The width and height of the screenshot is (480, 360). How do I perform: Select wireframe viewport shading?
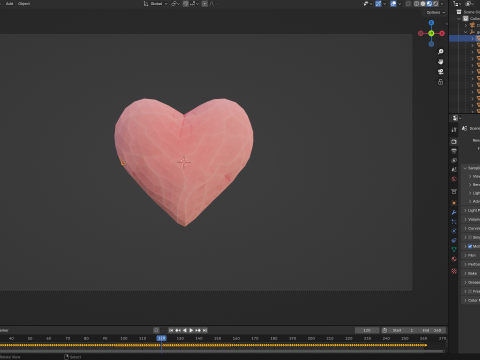[416, 4]
